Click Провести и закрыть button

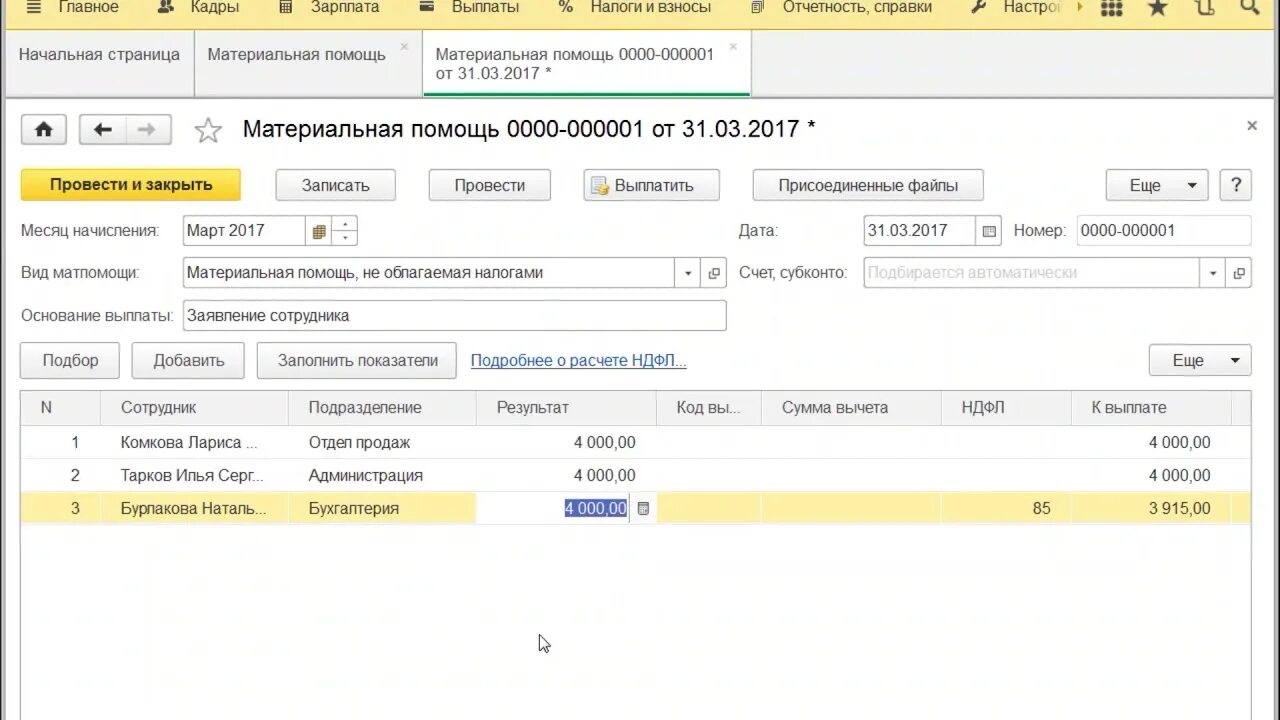pos(131,185)
